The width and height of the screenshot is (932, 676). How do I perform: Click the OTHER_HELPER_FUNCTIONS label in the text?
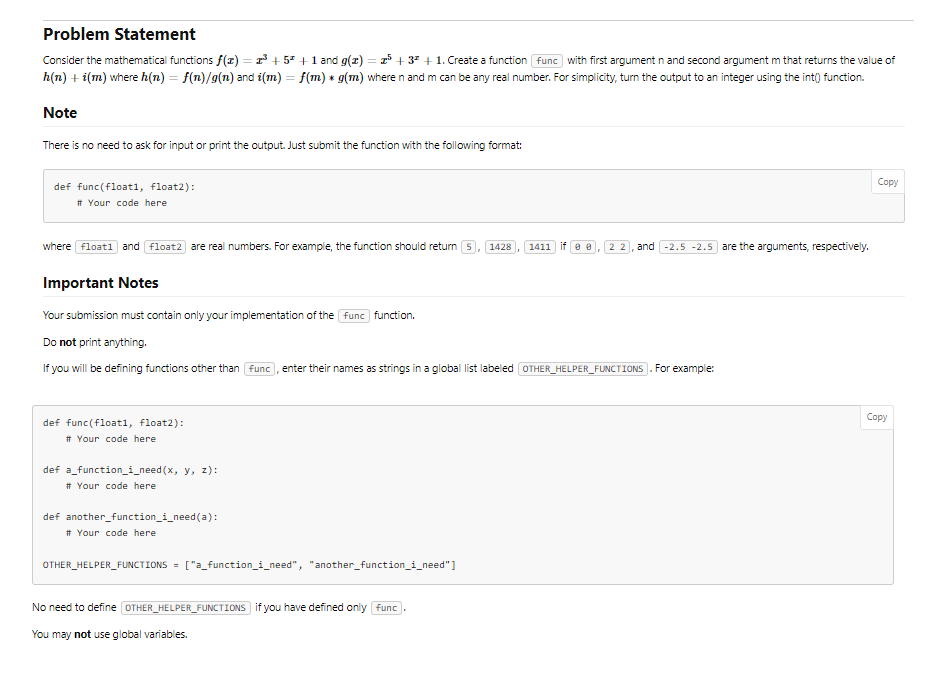tap(582, 368)
